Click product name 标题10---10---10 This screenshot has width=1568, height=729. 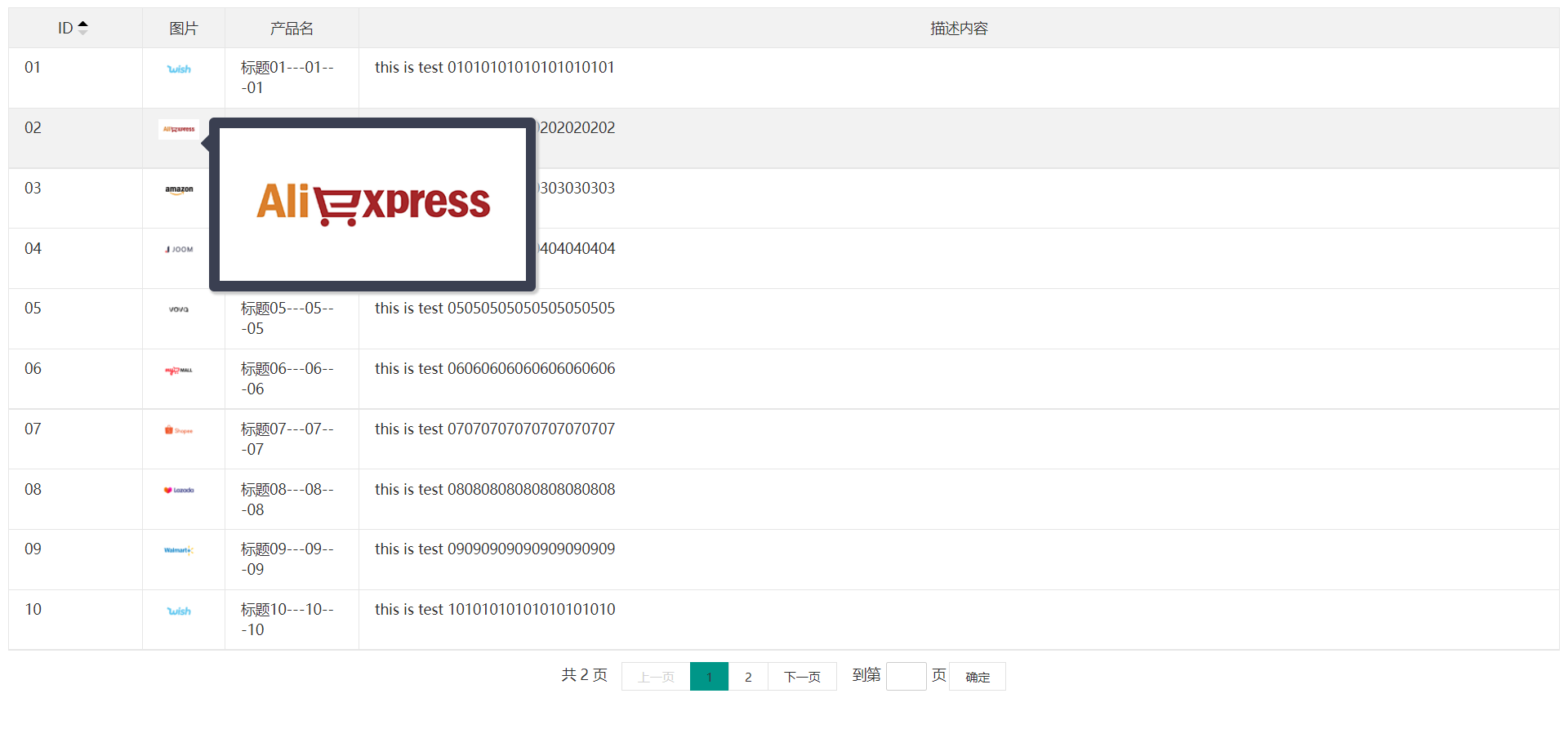coord(287,620)
